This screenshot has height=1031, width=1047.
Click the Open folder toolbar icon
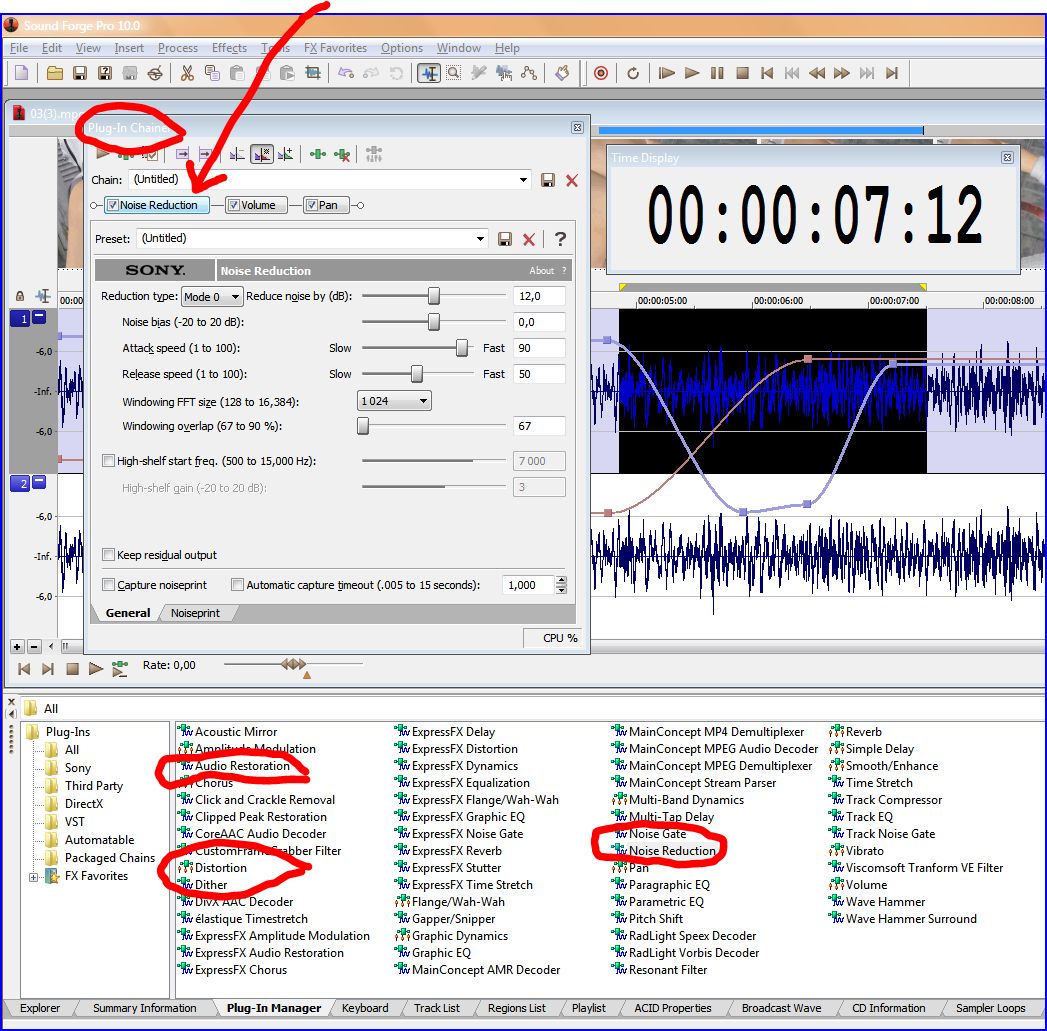click(x=55, y=73)
